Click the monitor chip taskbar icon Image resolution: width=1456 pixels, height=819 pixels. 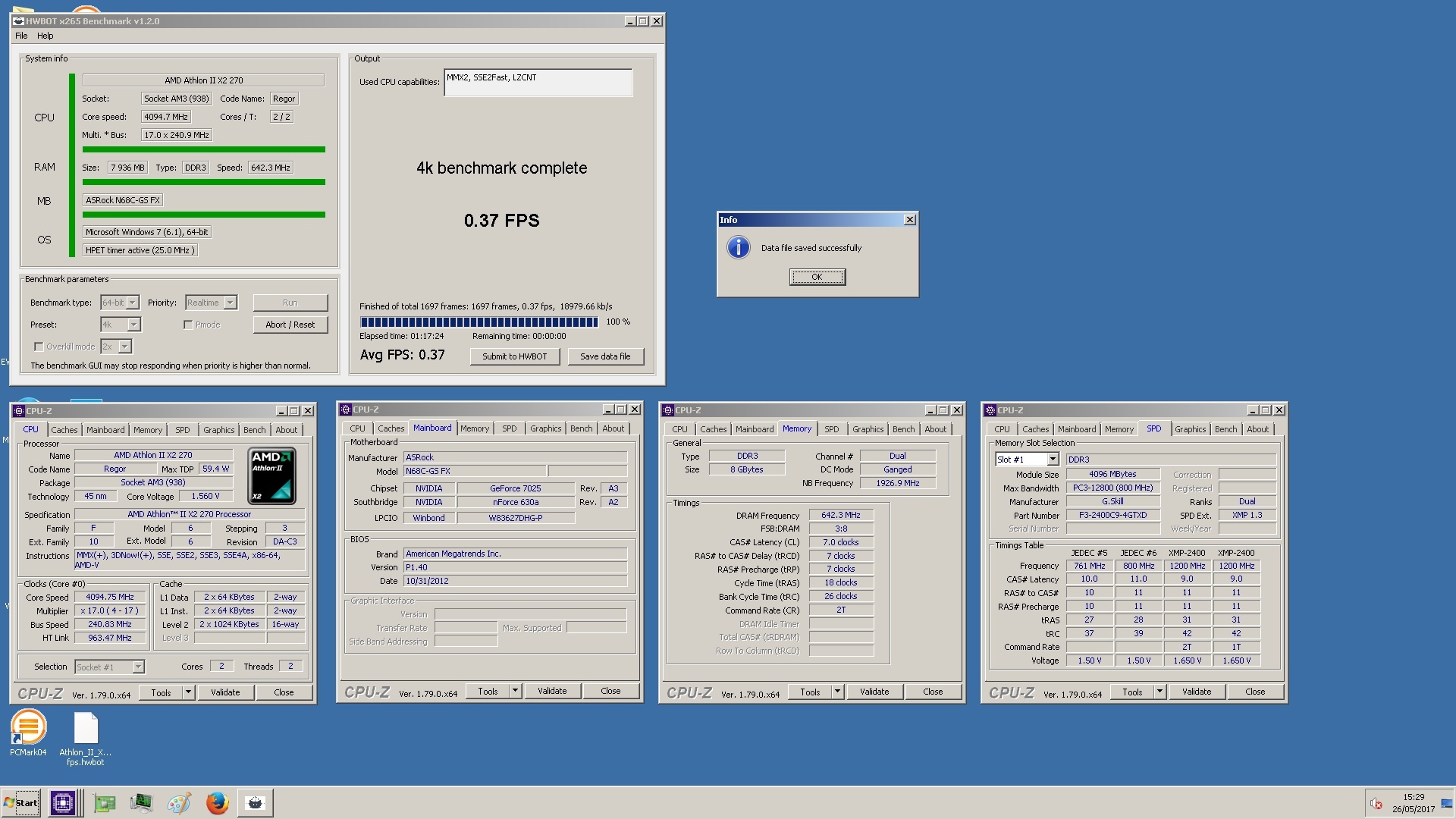[141, 802]
